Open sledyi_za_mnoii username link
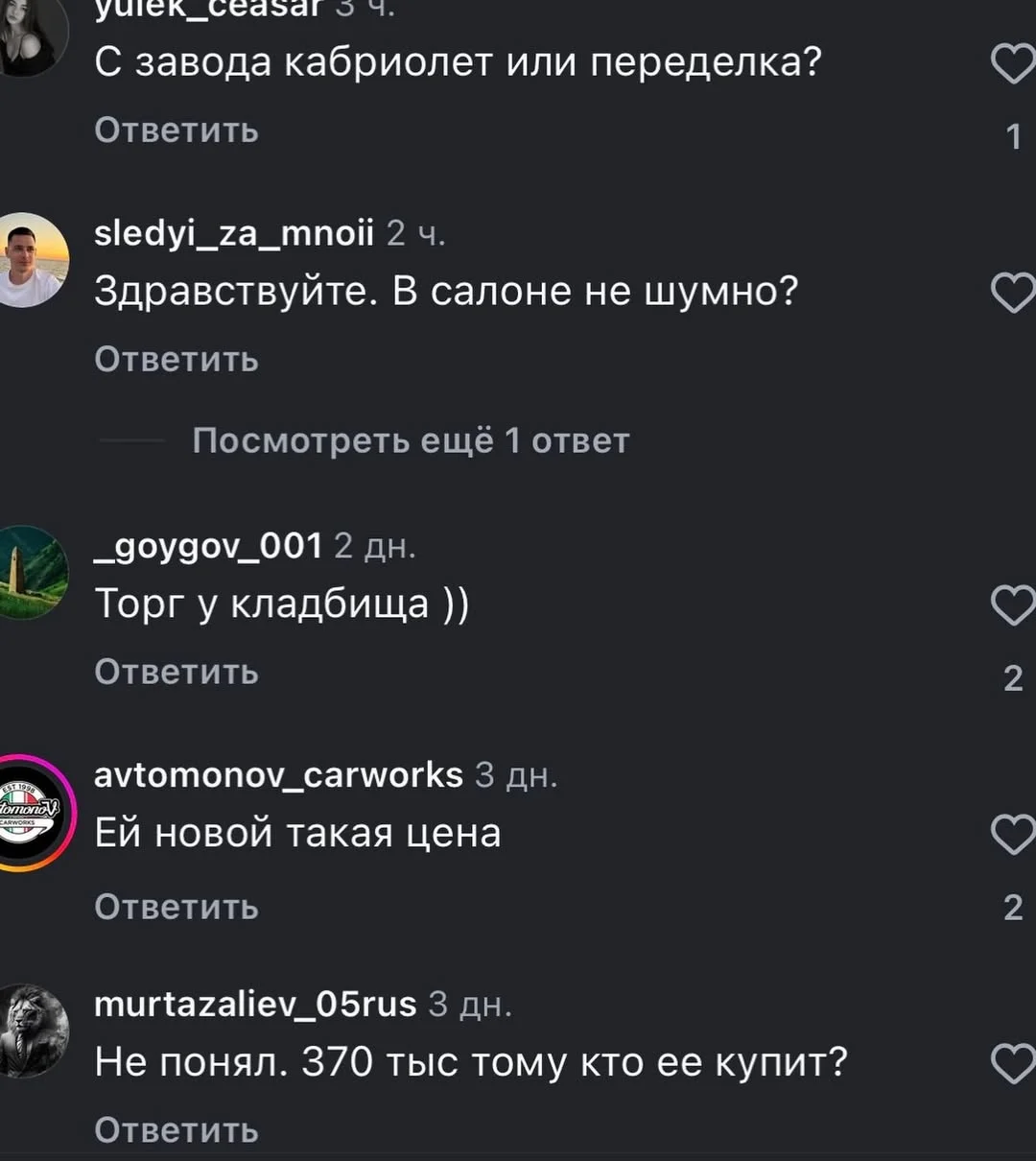 pyautogui.click(x=234, y=232)
